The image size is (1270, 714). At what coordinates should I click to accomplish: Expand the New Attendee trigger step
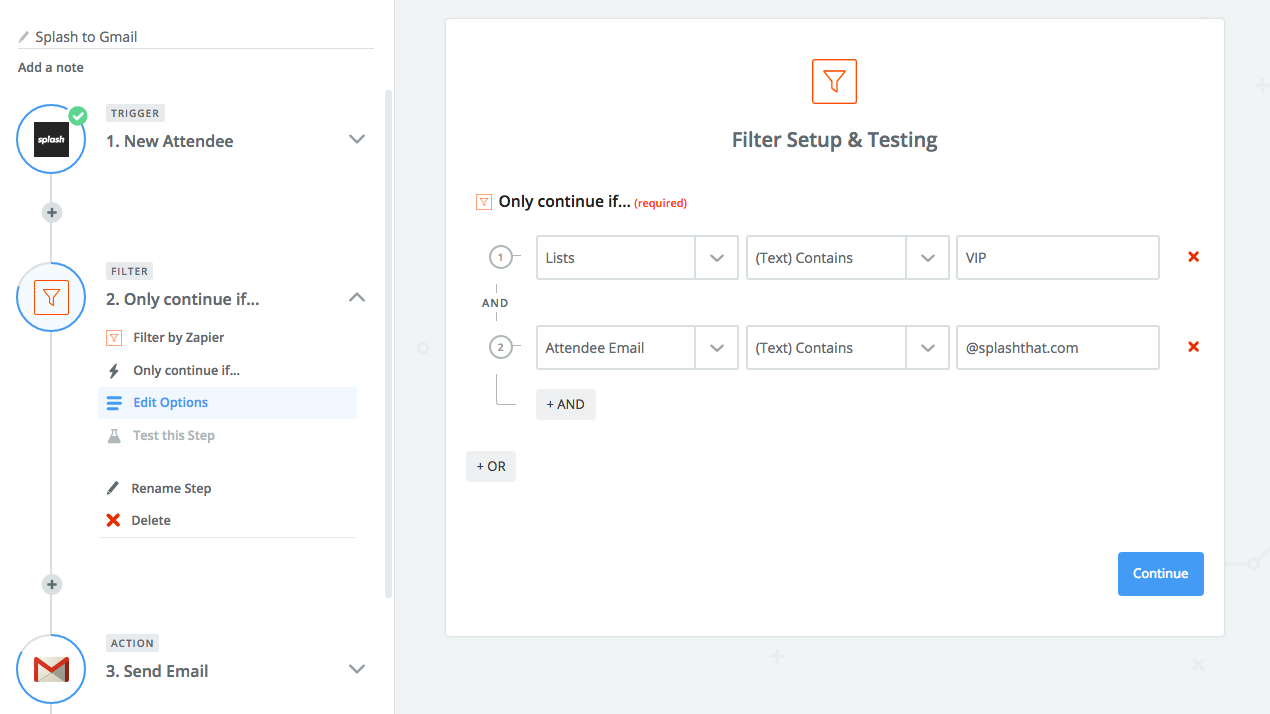tap(357, 139)
